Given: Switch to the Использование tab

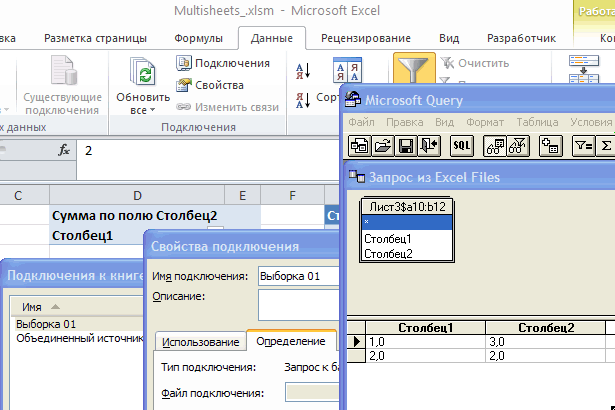Looking at the screenshot, I should point(200,342).
